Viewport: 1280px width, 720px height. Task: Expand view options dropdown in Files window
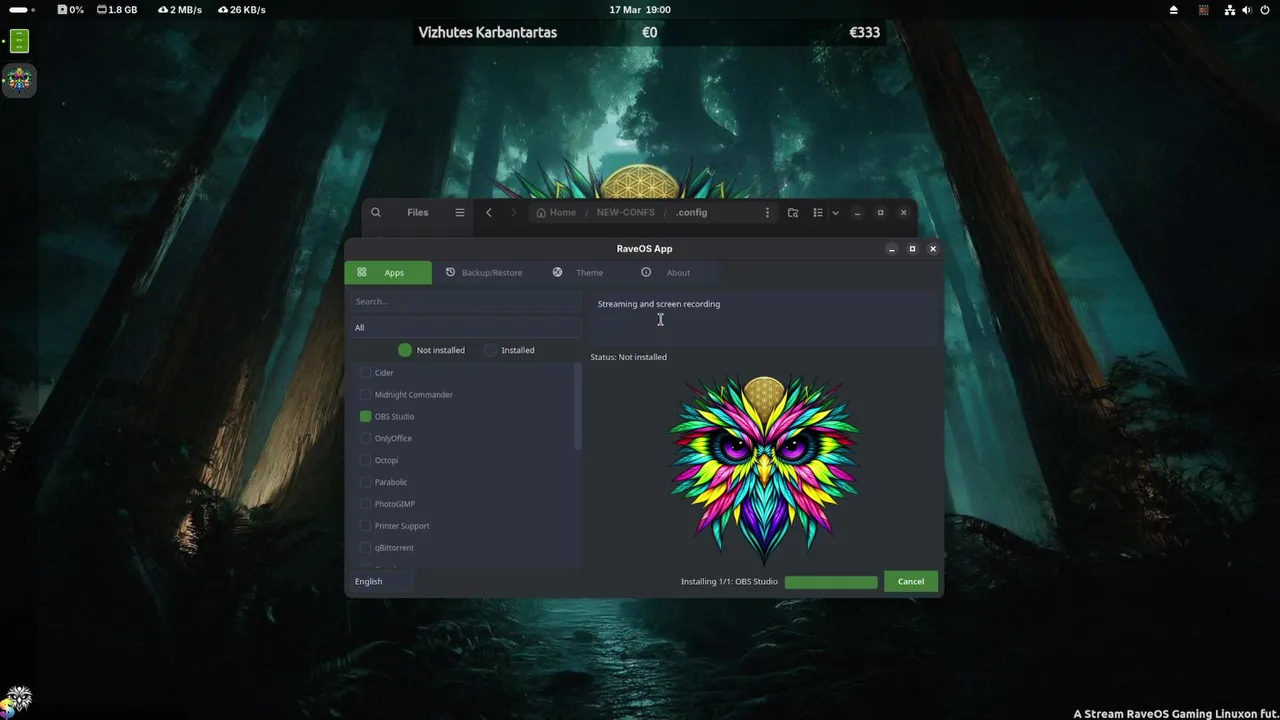(835, 212)
